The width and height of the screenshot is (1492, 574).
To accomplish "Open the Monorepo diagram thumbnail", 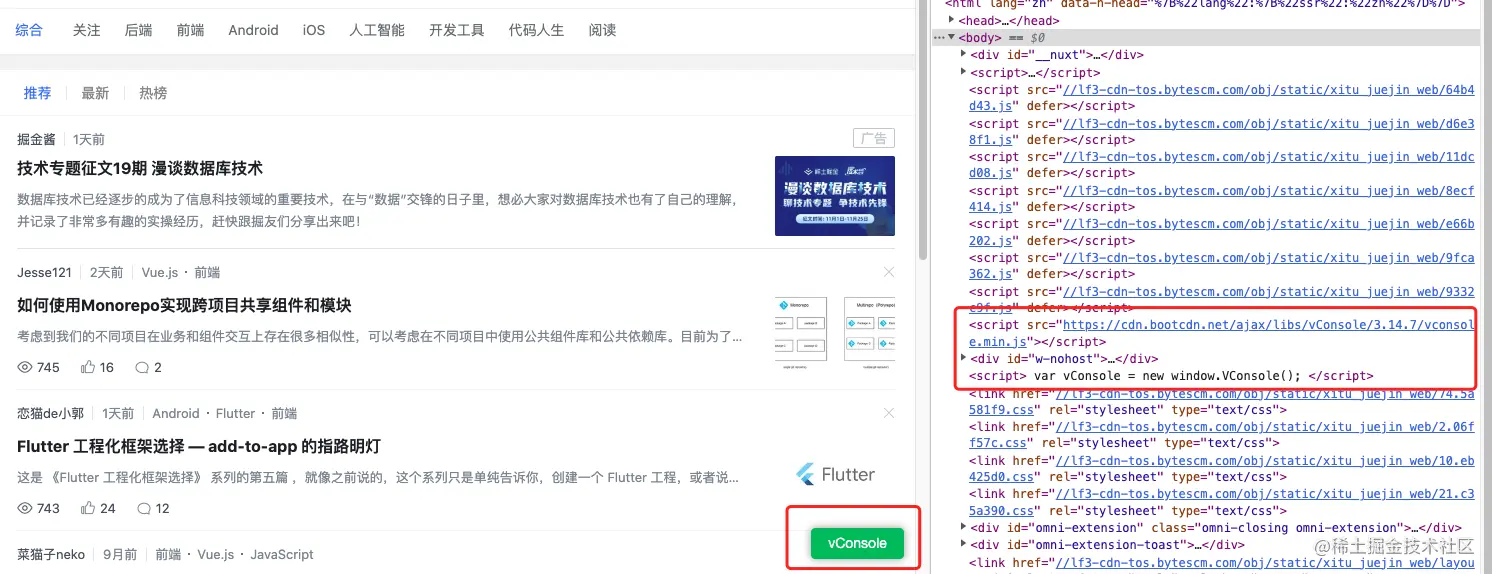I will [x=835, y=331].
